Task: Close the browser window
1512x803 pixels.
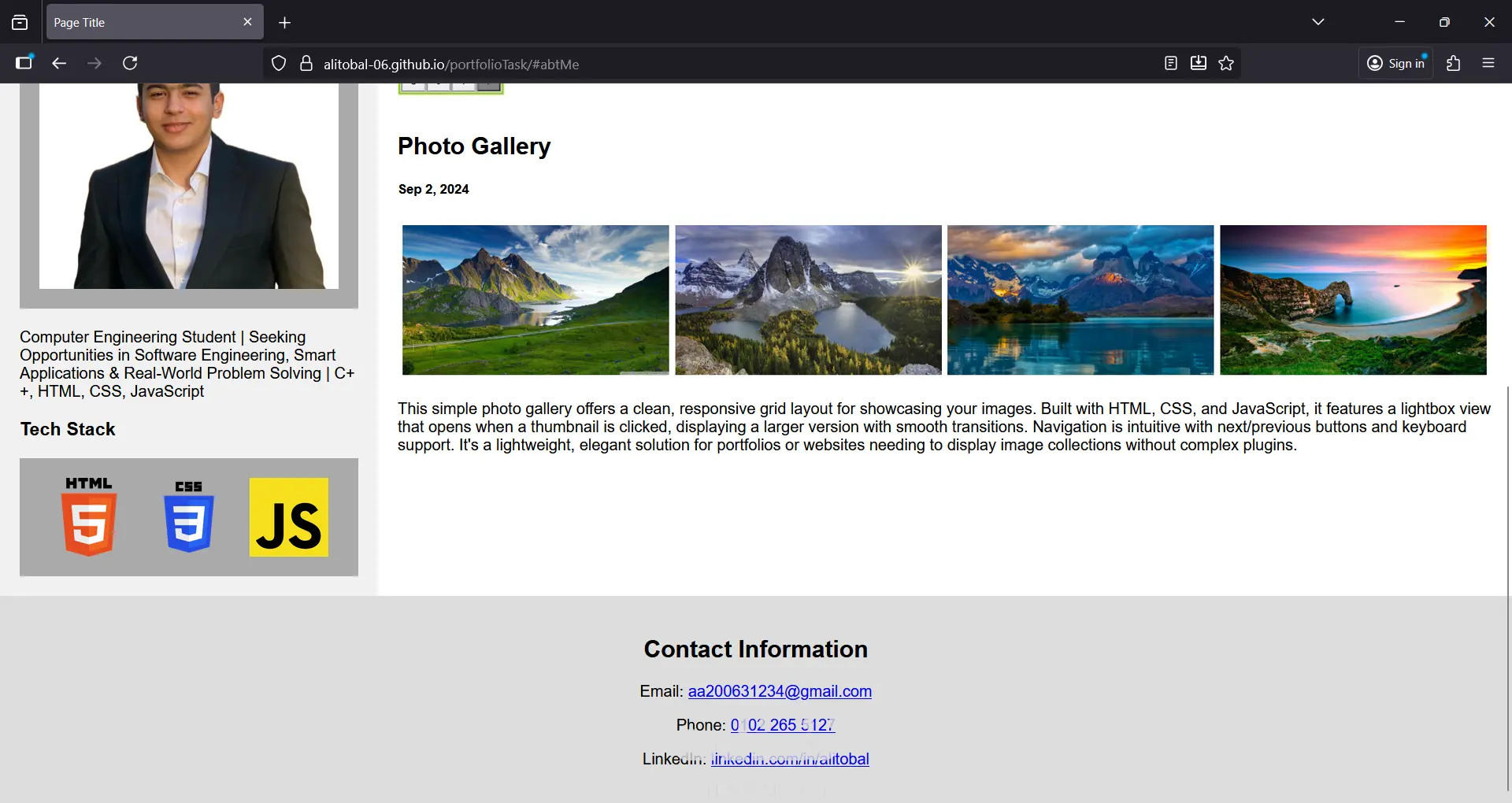Action: click(x=1489, y=22)
